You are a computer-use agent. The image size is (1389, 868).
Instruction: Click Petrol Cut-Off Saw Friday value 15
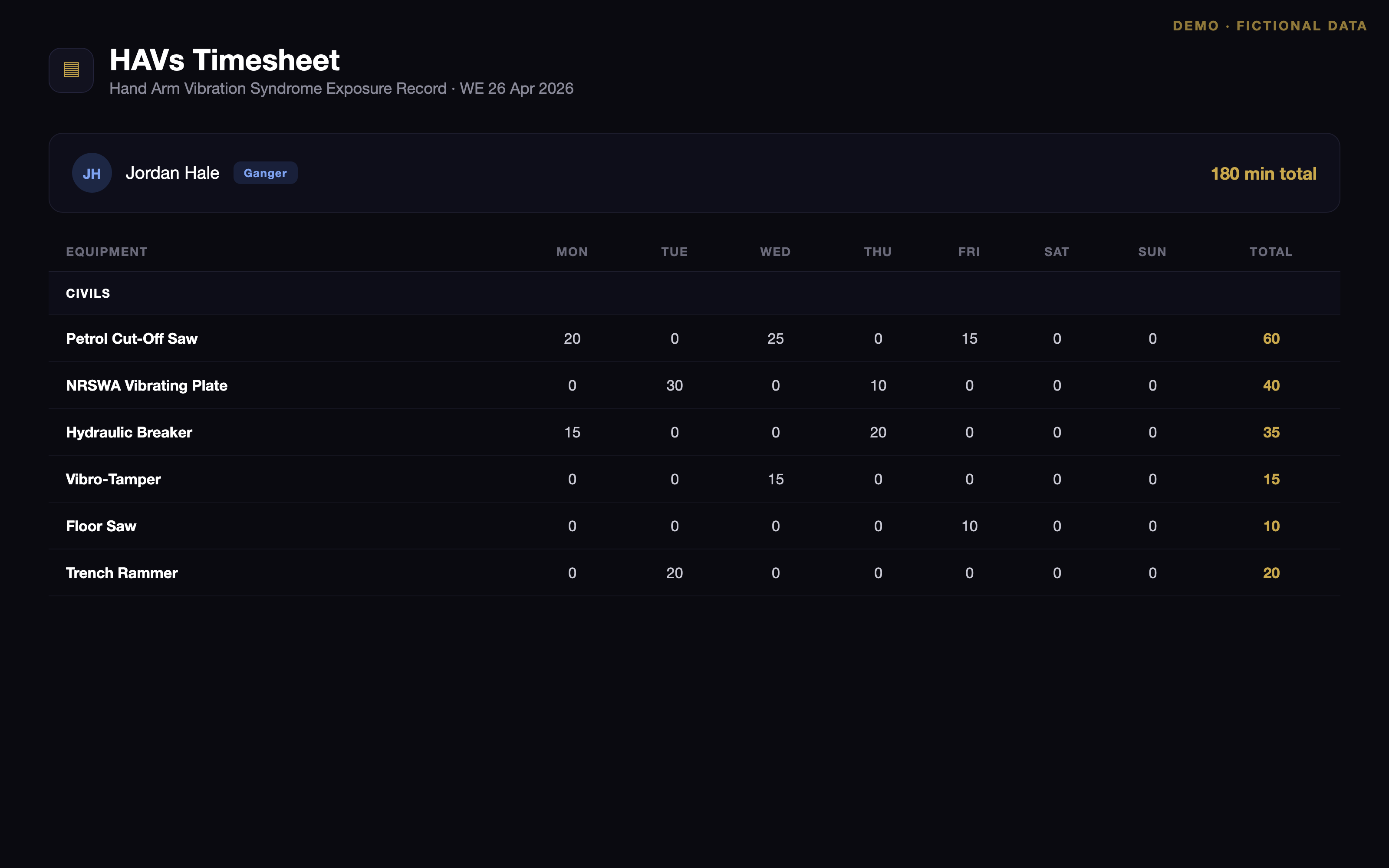(969, 339)
